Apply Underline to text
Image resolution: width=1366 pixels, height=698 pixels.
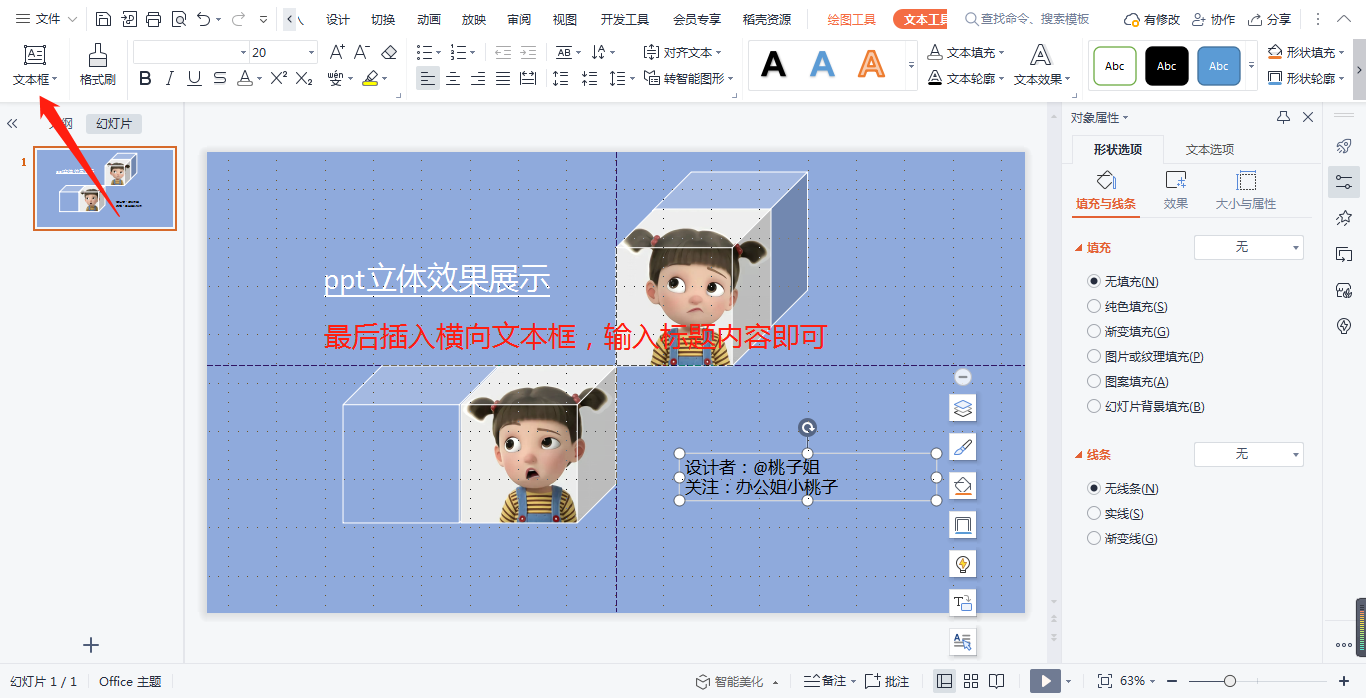[x=194, y=78]
